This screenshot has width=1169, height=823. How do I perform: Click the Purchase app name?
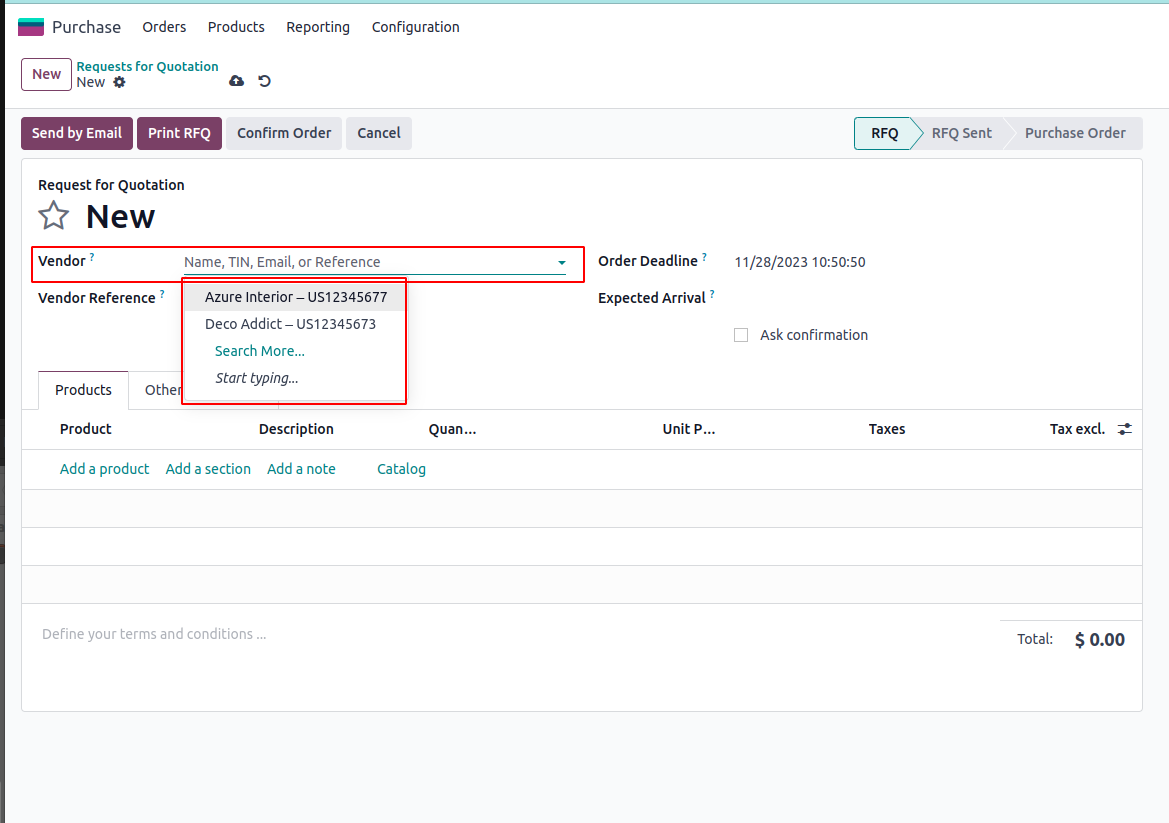point(86,27)
